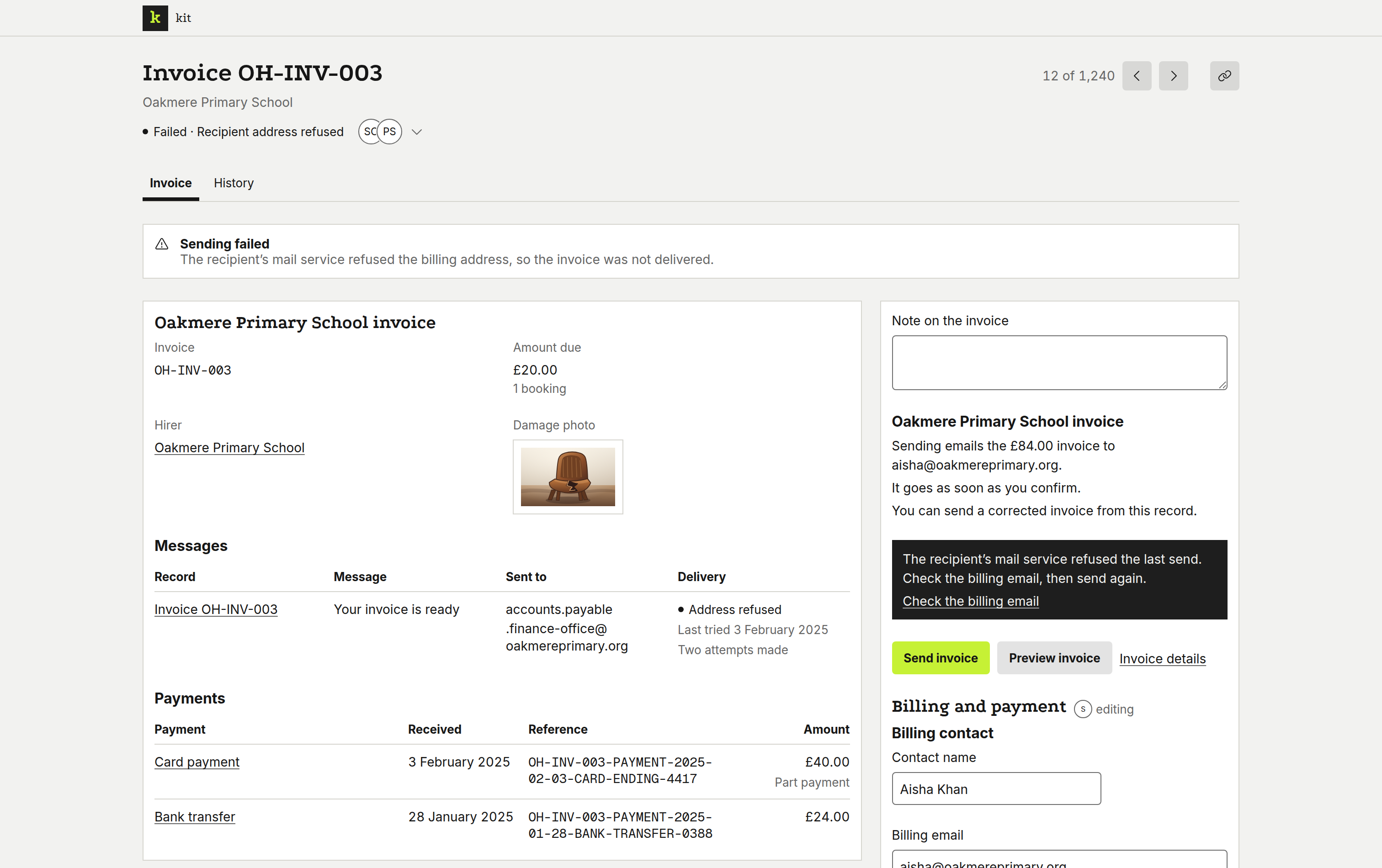Click the 28 January 2025 received date
The width and height of the screenshot is (1382, 868).
tap(460, 817)
